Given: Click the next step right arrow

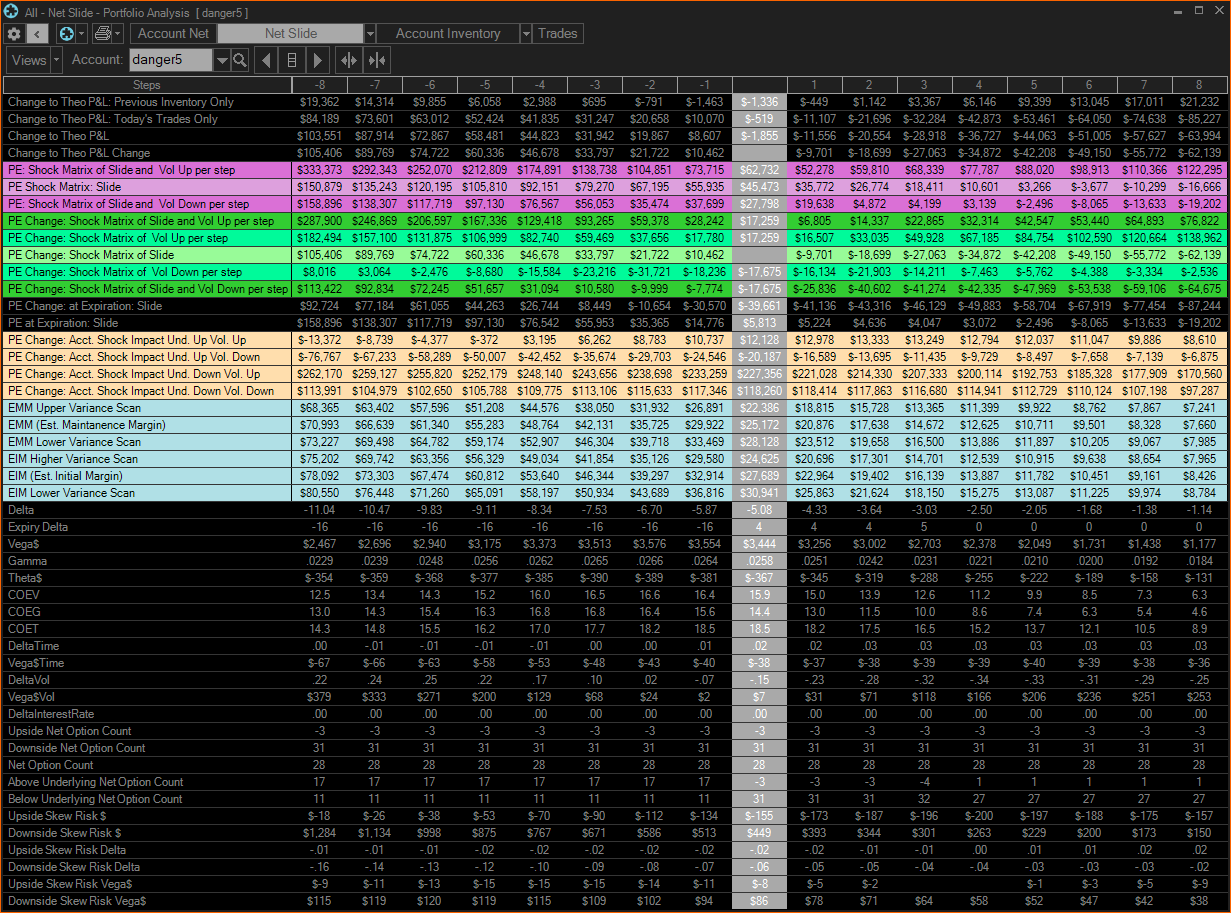Looking at the screenshot, I should tap(317, 60).
